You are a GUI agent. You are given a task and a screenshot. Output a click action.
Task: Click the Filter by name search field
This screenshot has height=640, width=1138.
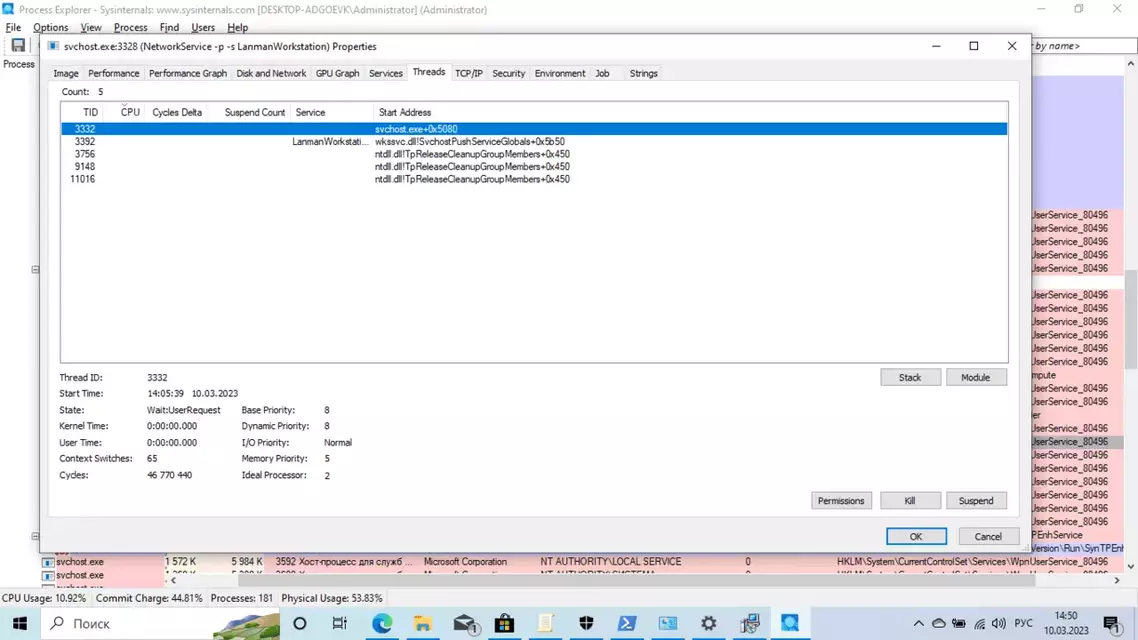pos(1084,46)
